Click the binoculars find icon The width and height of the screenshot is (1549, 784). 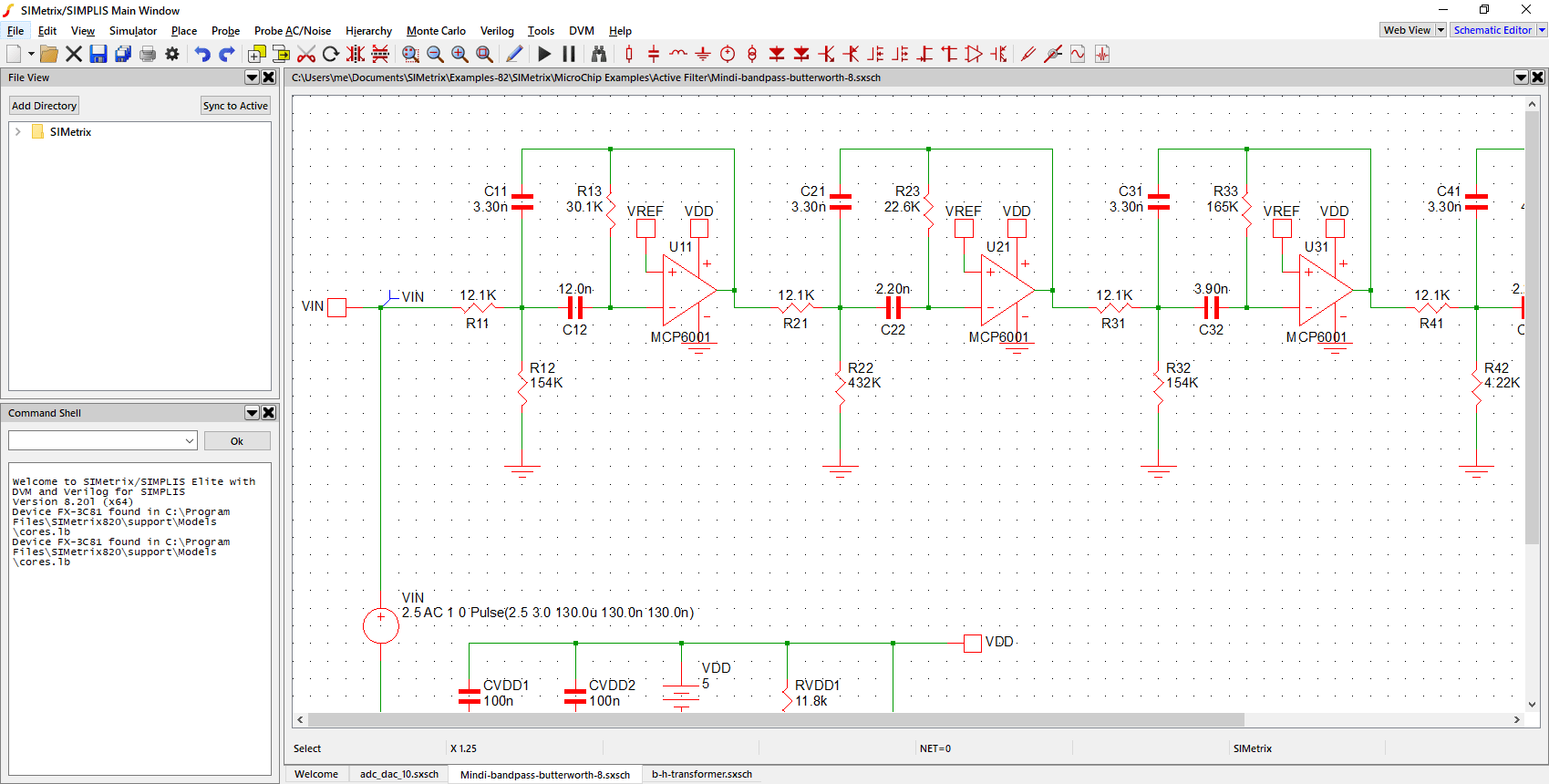pyautogui.click(x=599, y=54)
